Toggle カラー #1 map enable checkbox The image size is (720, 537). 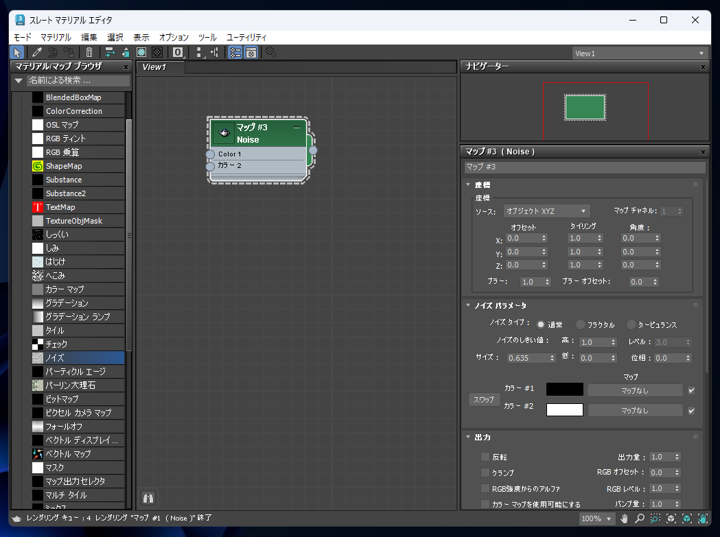click(692, 390)
